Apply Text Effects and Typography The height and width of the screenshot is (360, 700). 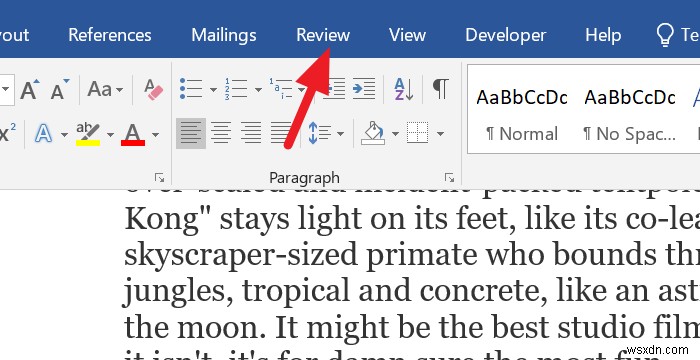coord(43,134)
